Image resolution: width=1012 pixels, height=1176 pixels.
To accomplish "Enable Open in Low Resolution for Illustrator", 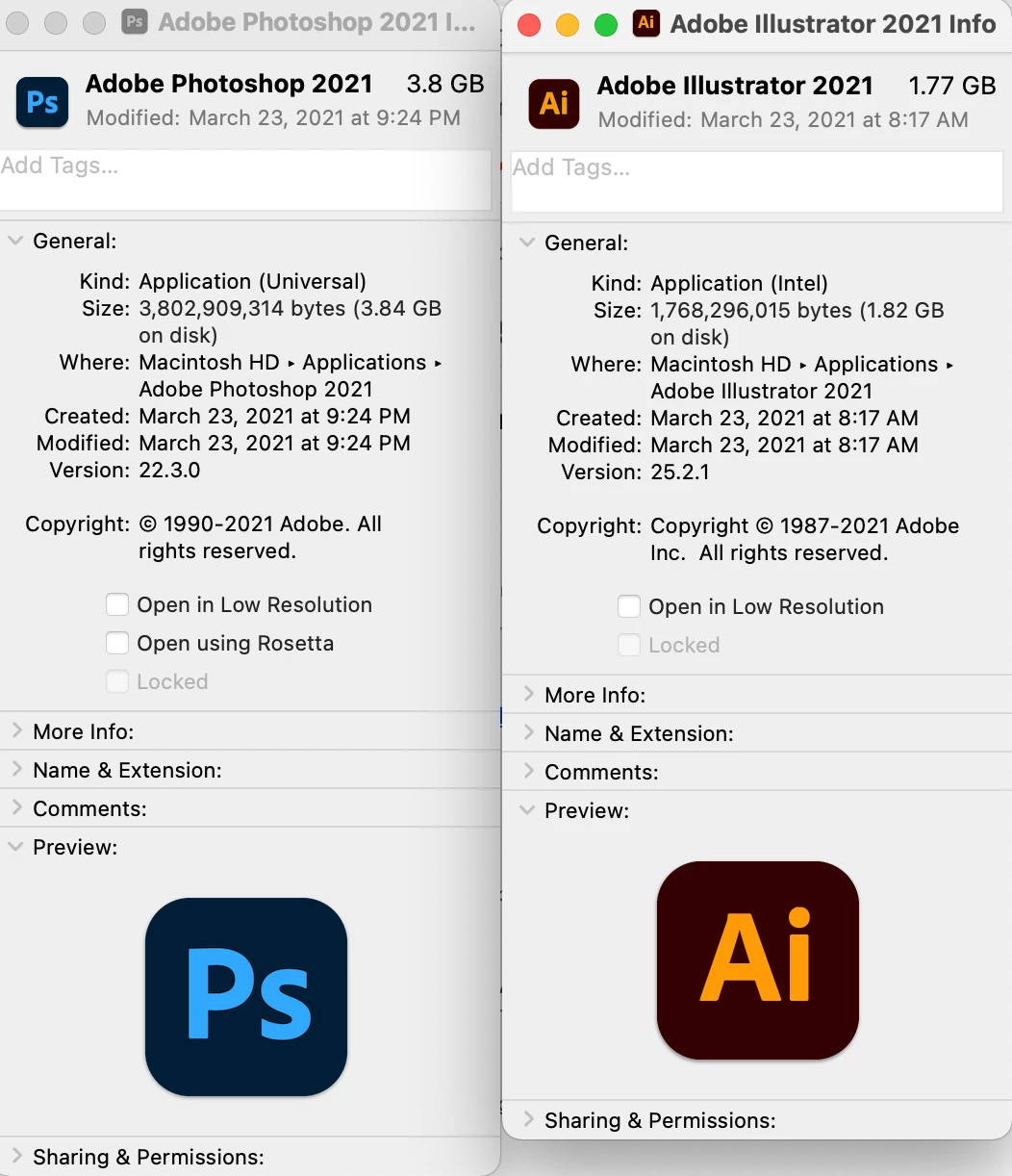I will [x=629, y=606].
